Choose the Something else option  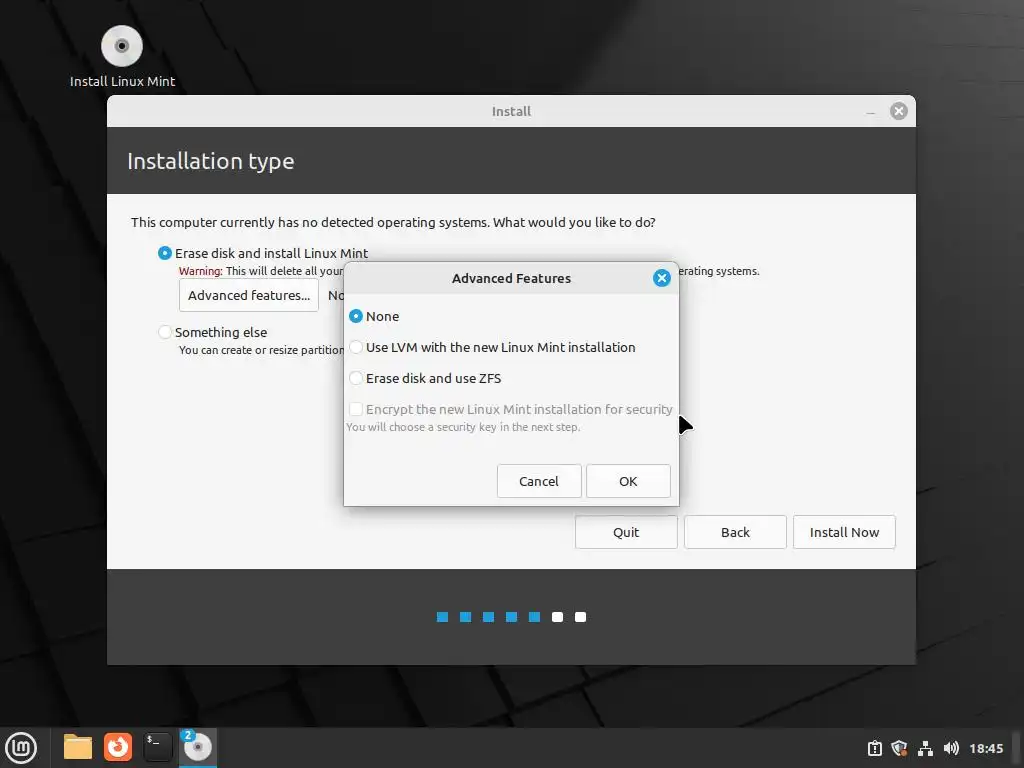(212, 332)
